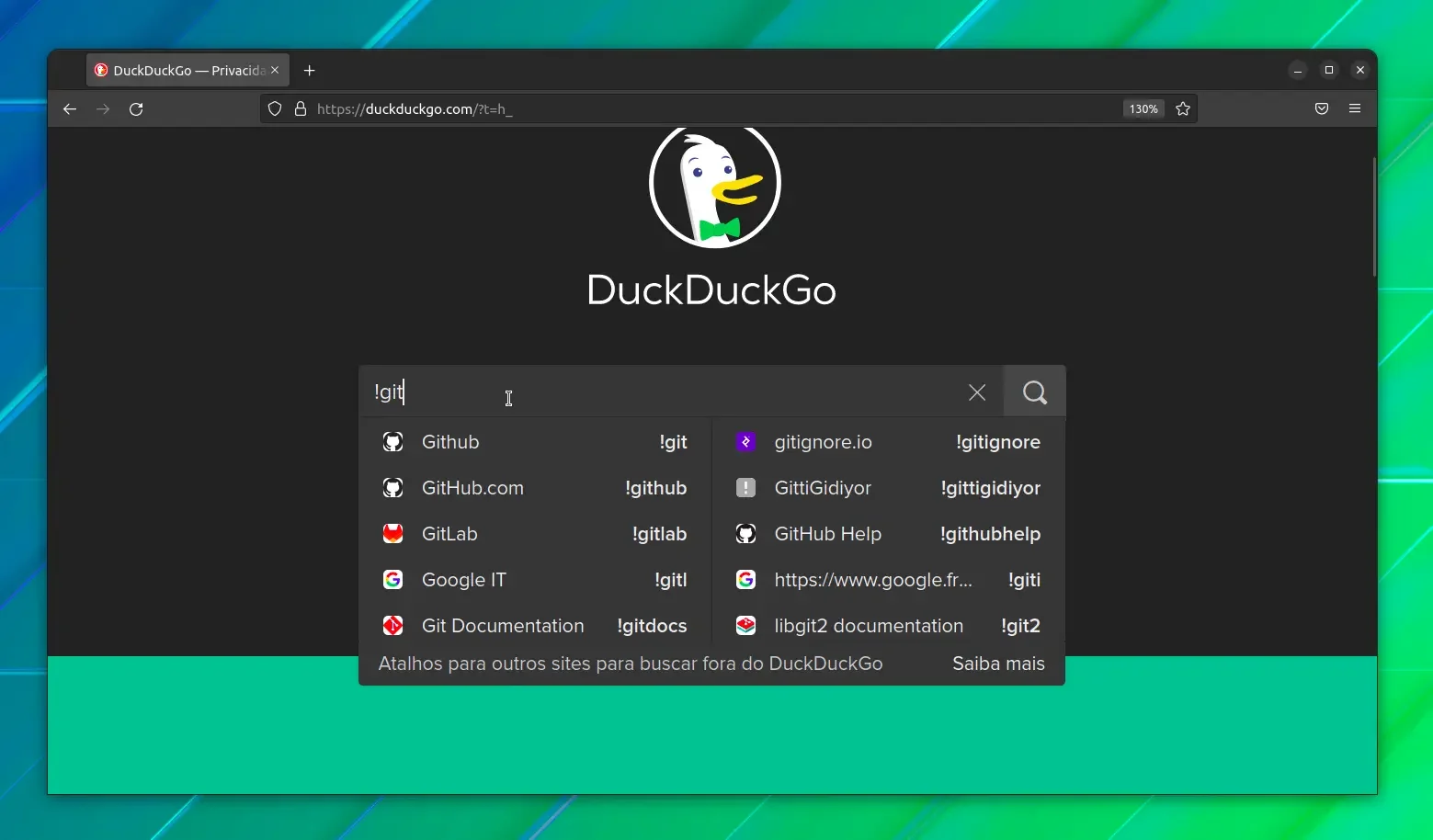The width and height of the screenshot is (1433, 840).
Task: Pick the GitHub Help !githubhelp suggestion
Action: point(888,534)
